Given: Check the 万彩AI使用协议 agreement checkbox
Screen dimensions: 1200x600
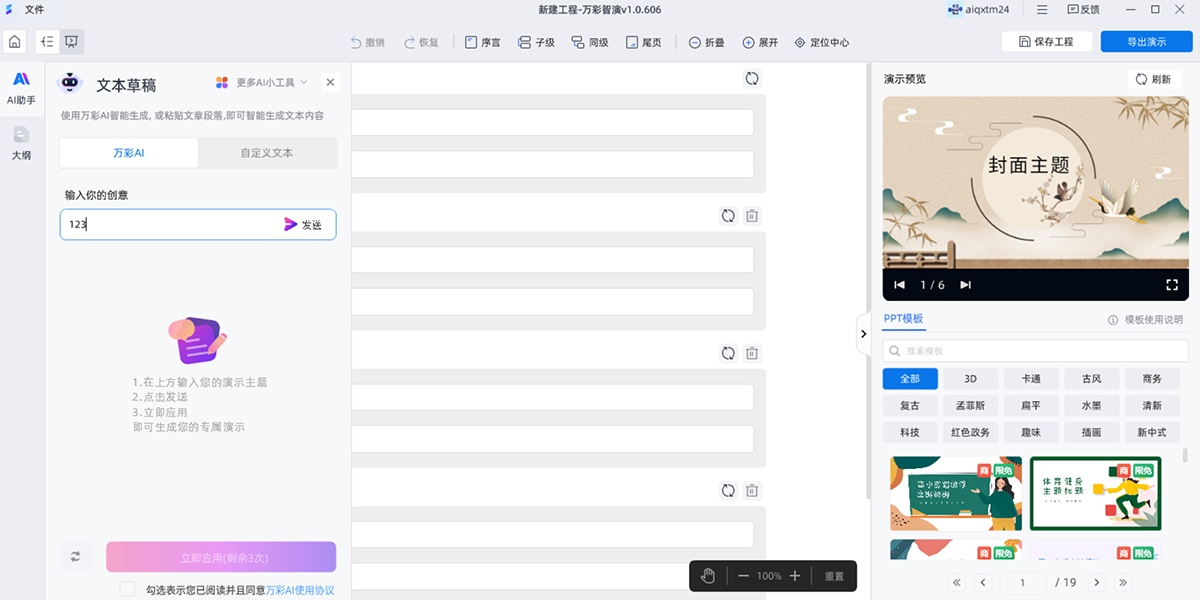Looking at the screenshot, I should [x=127, y=589].
